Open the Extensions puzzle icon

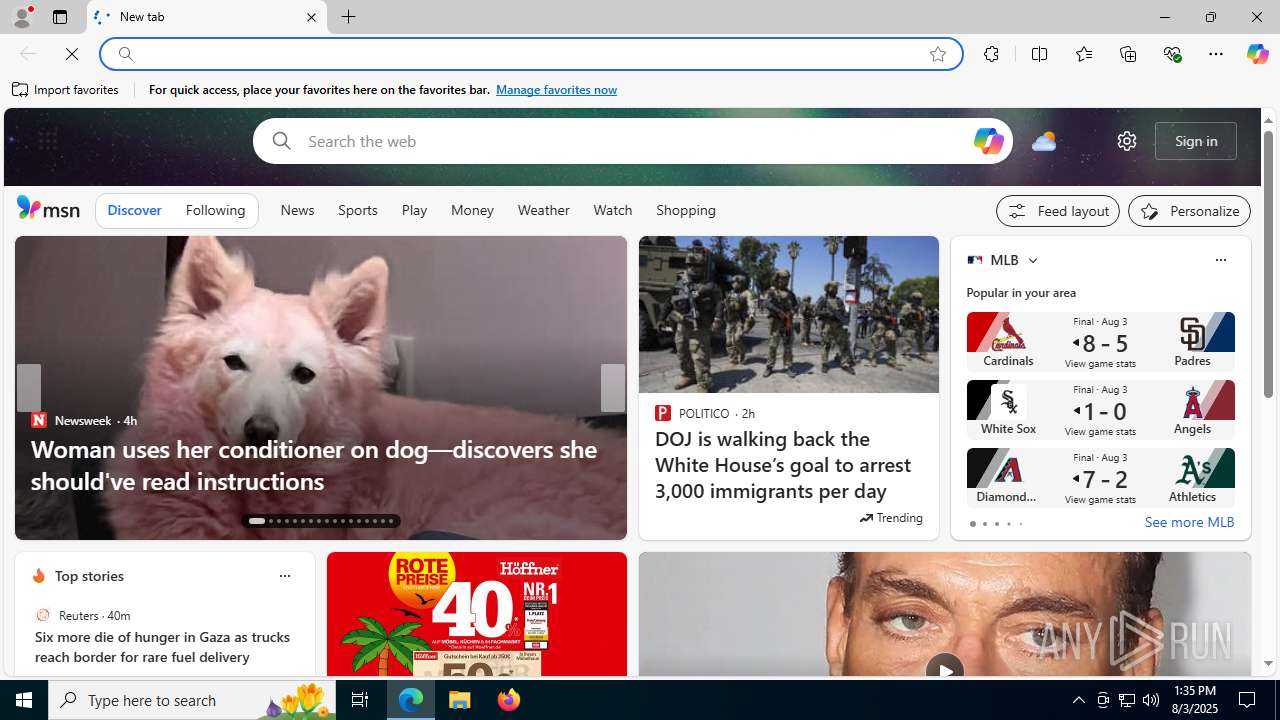tap(991, 54)
